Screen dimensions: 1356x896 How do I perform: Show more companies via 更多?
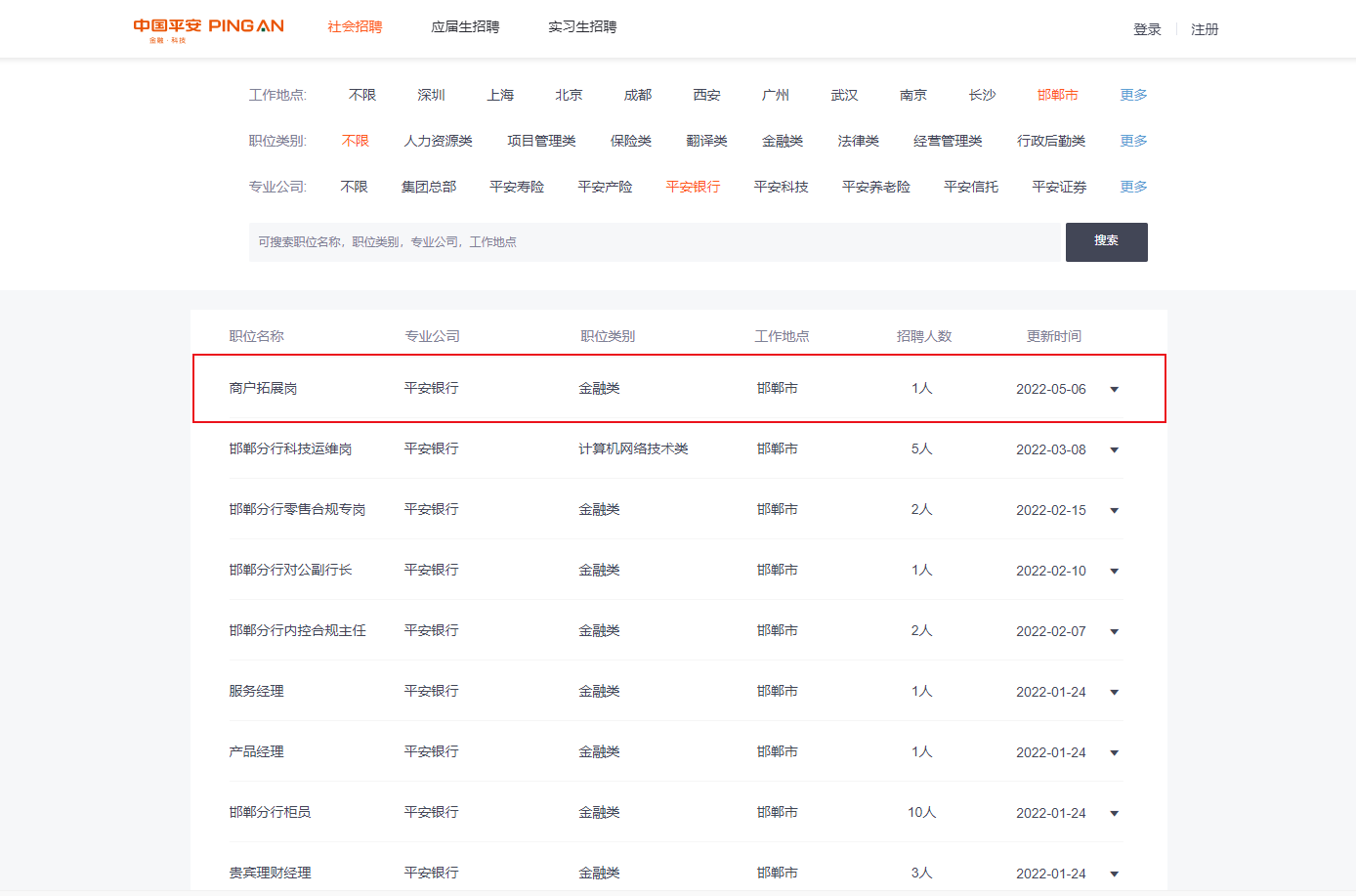tap(1133, 187)
